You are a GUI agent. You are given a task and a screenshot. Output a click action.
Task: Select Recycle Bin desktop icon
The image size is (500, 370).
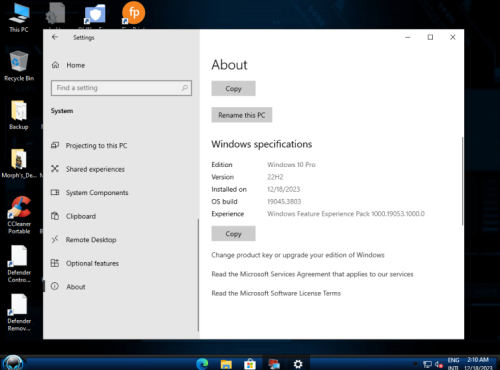click(19, 66)
